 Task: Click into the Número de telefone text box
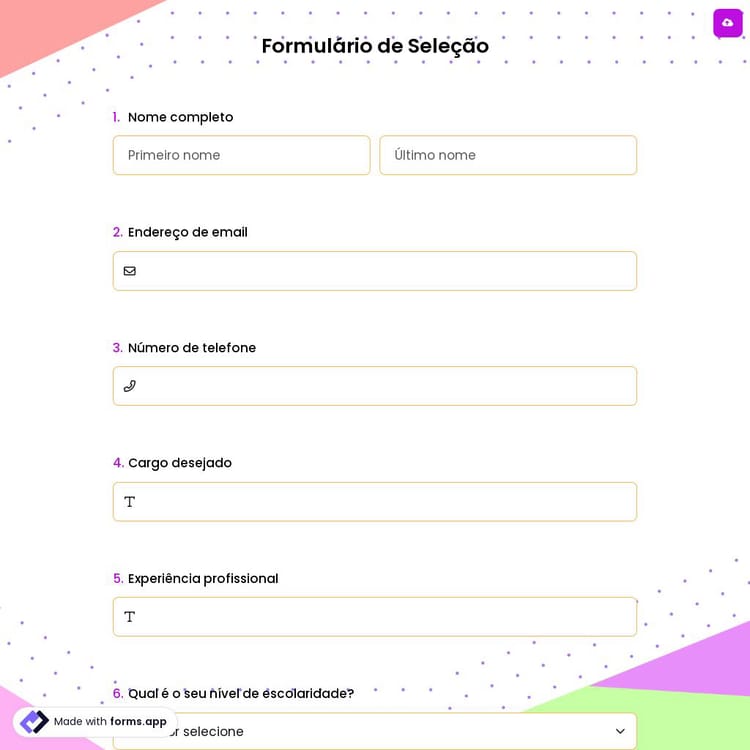tap(385, 386)
